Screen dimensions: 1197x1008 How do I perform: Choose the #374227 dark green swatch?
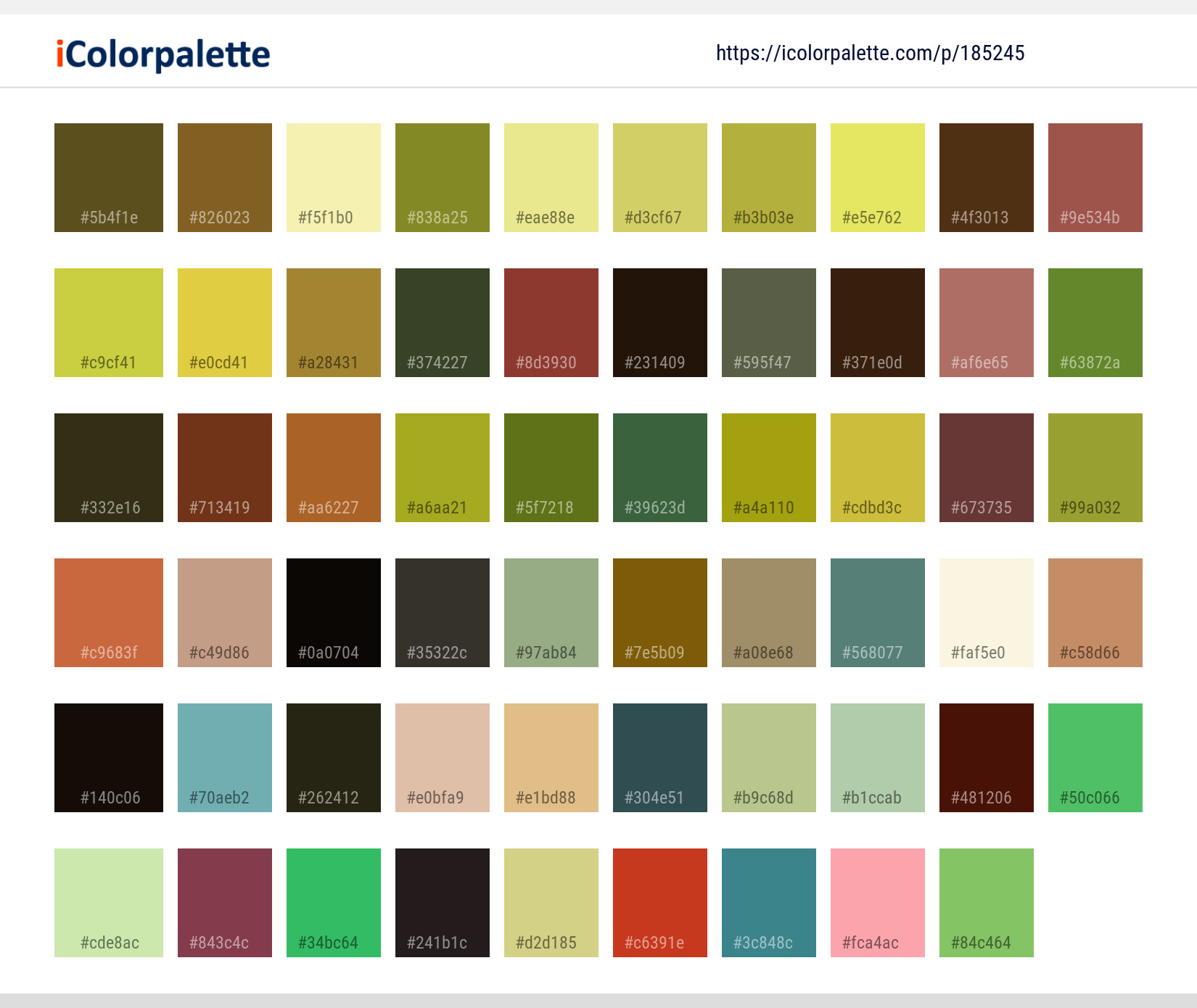tap(443, 323)
